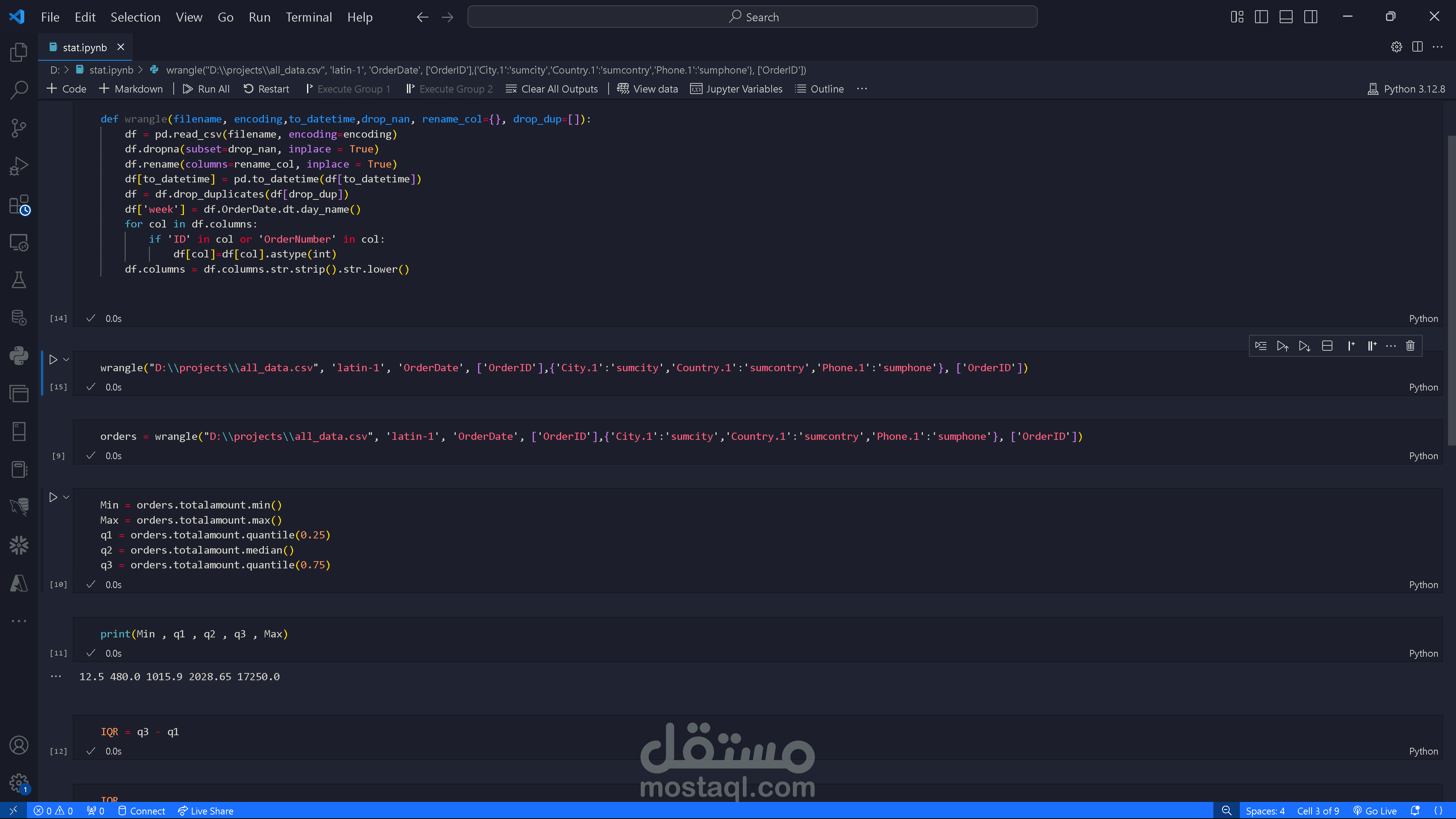This screenshot has height=819, width=1456.
Task: Open Run and Debug in the activity bar
Action: [x=19, y=166]
